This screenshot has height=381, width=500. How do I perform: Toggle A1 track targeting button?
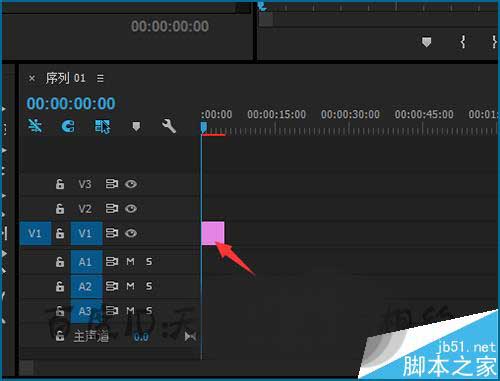pyautogui.click(x=86, y=262)
